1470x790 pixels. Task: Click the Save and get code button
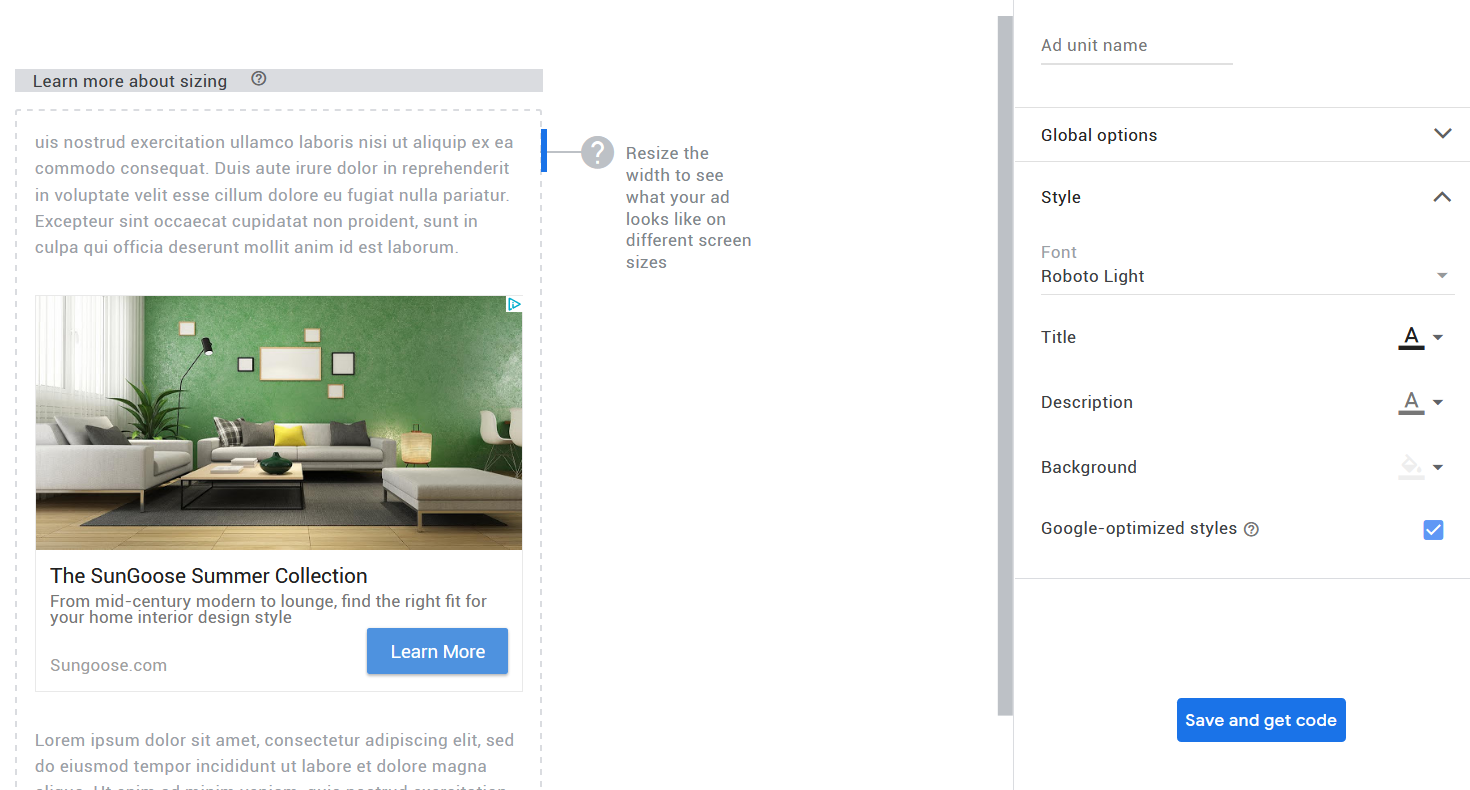tap(1261, 719)
